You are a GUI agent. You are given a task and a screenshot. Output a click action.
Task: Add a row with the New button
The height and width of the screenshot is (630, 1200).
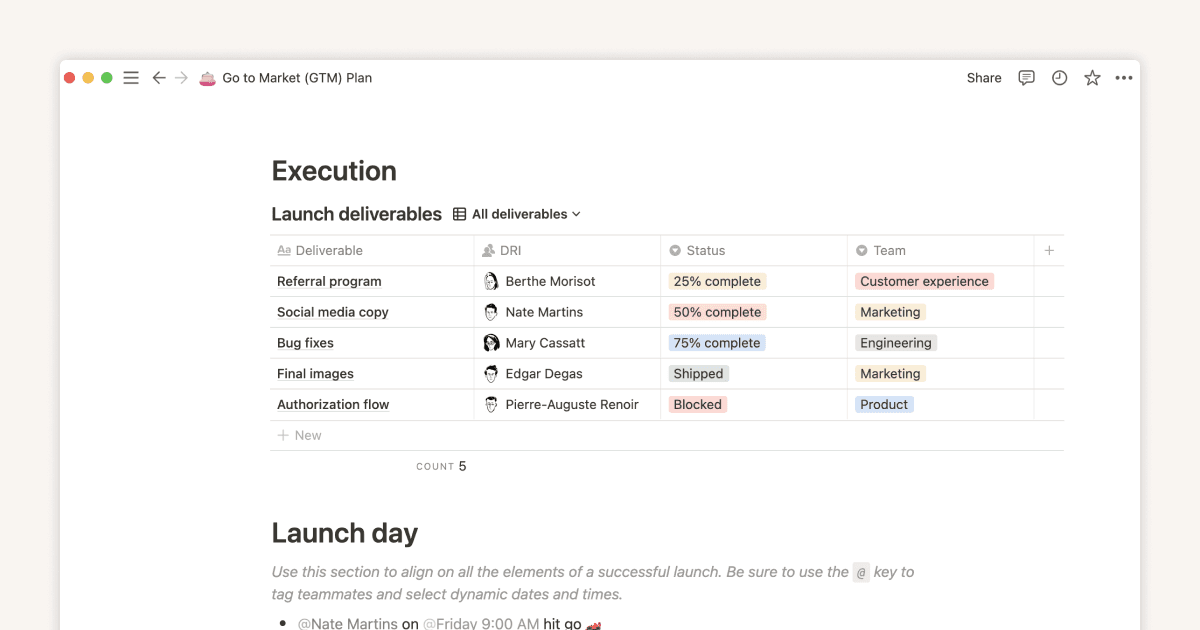299,435
